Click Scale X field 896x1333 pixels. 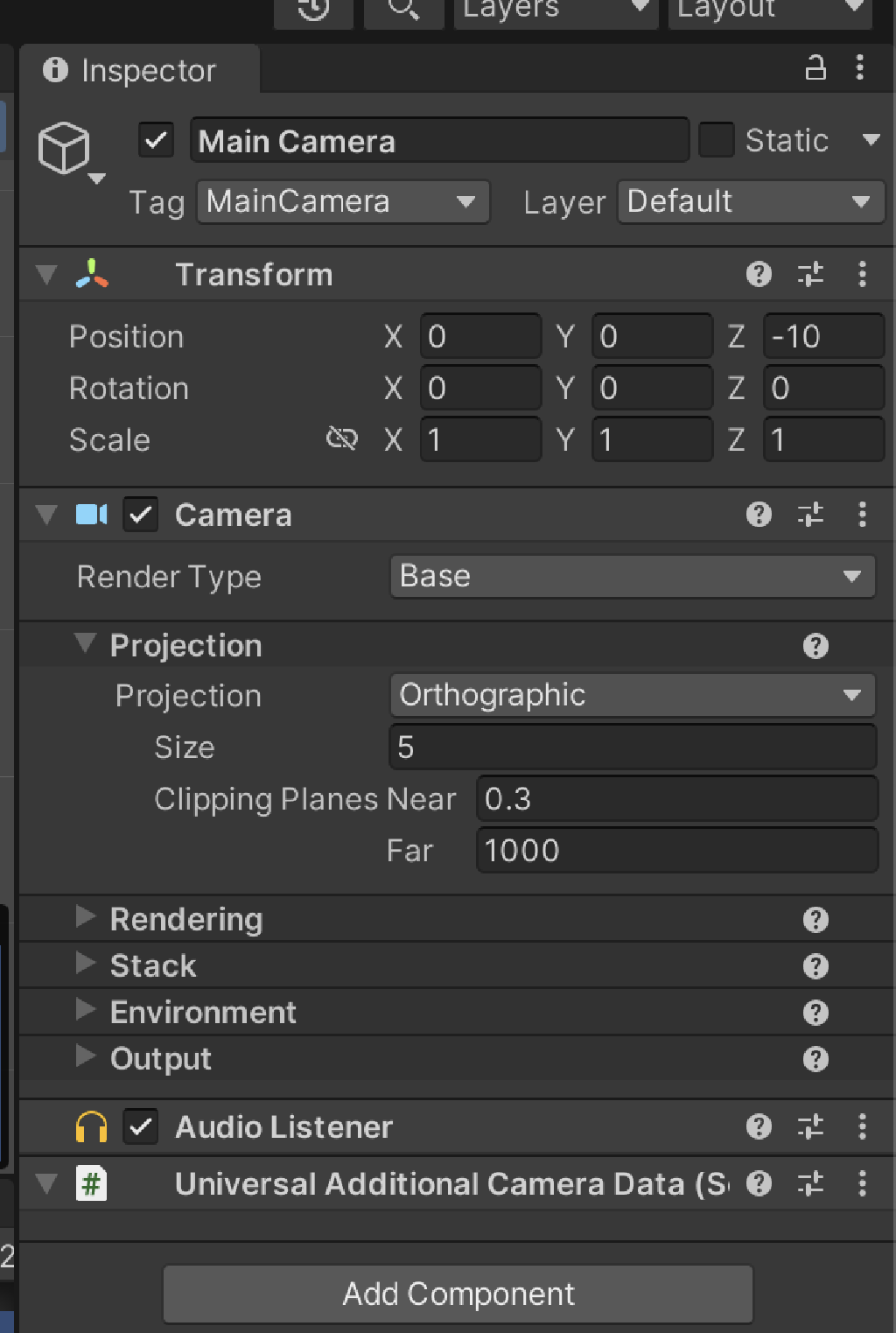[x=480, y=439]
